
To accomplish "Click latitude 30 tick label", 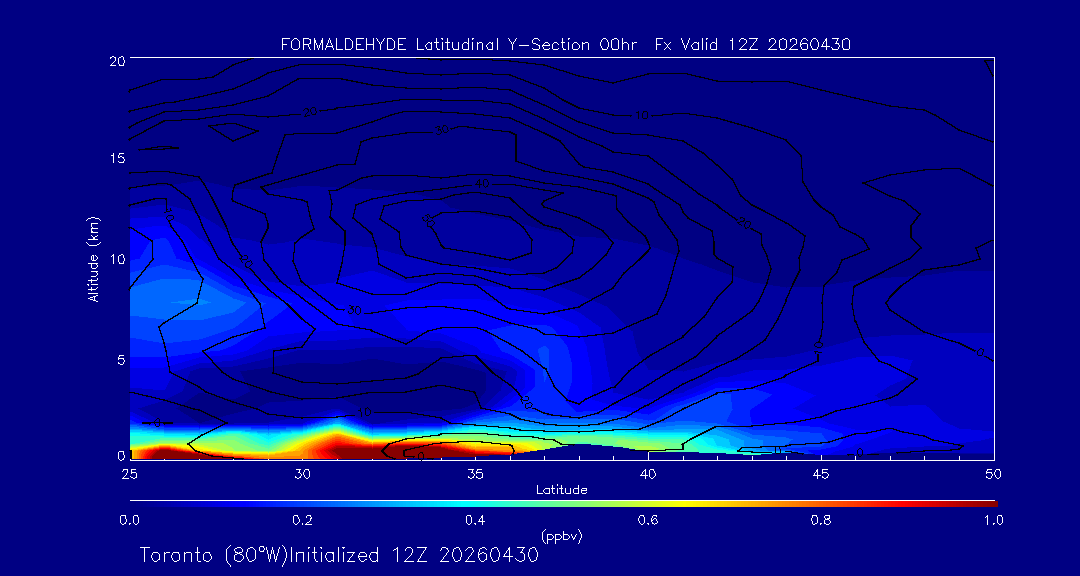I will 302,474.
